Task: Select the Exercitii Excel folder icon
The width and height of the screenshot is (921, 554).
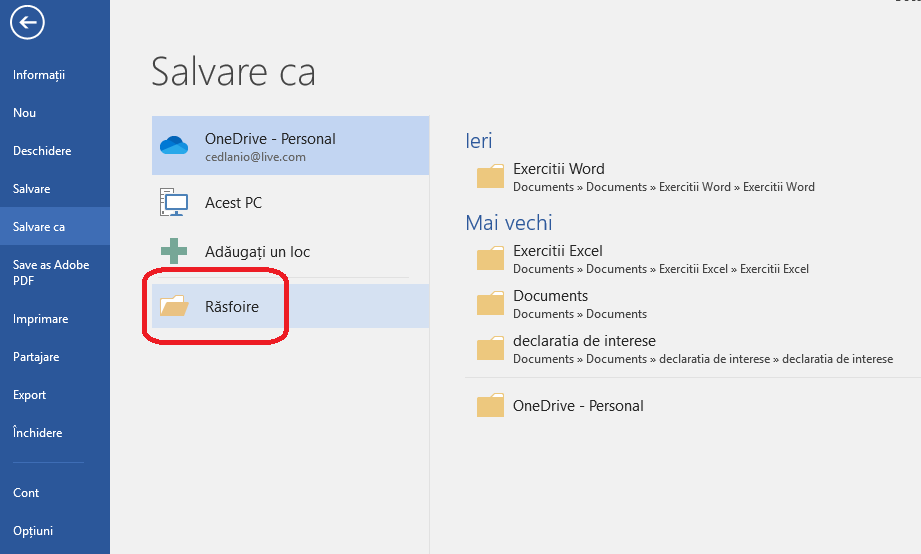Action: click(x=490, y=259)
